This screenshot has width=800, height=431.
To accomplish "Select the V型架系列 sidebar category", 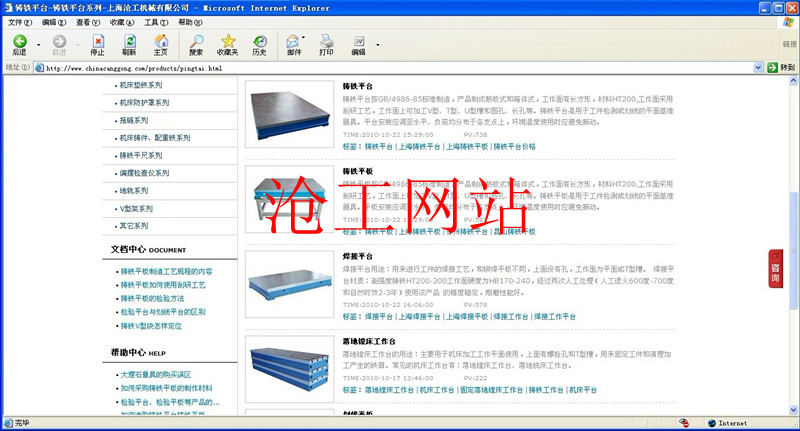I will click(137, 208).
